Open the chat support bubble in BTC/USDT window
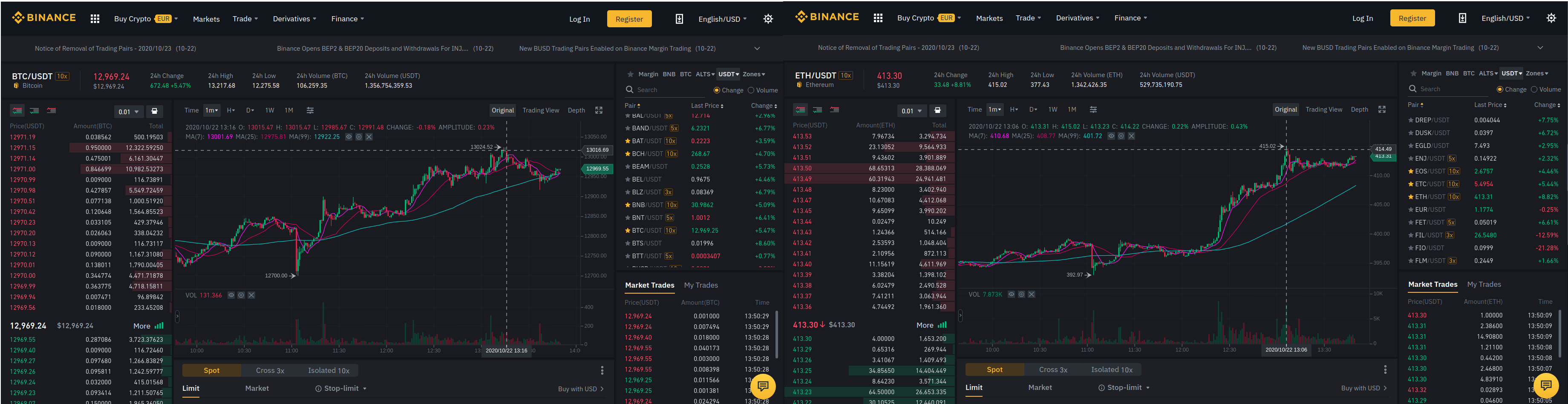The width and height of the screenshot is (1568, 404). [x=763, y=386]
